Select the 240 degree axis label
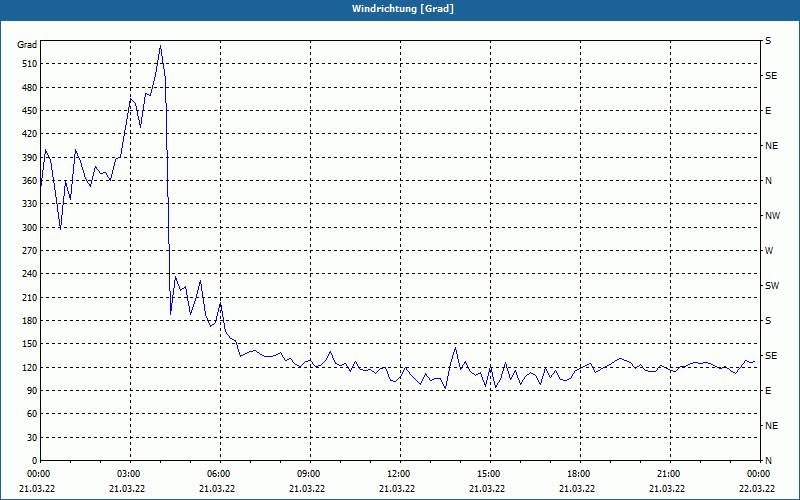800x500 pixels. 30,274
